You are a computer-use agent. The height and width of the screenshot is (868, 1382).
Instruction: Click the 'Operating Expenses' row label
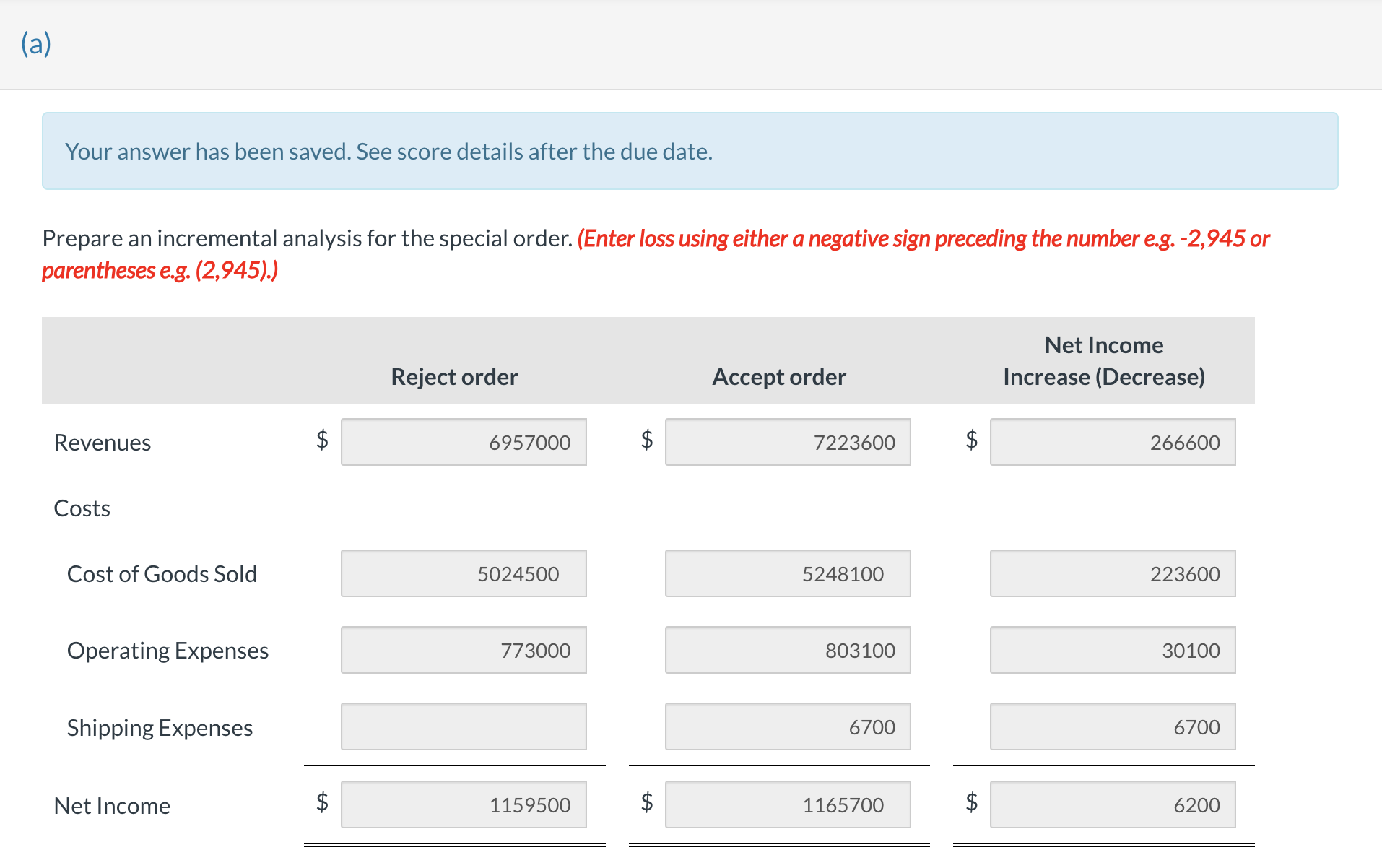click(168, 651)
